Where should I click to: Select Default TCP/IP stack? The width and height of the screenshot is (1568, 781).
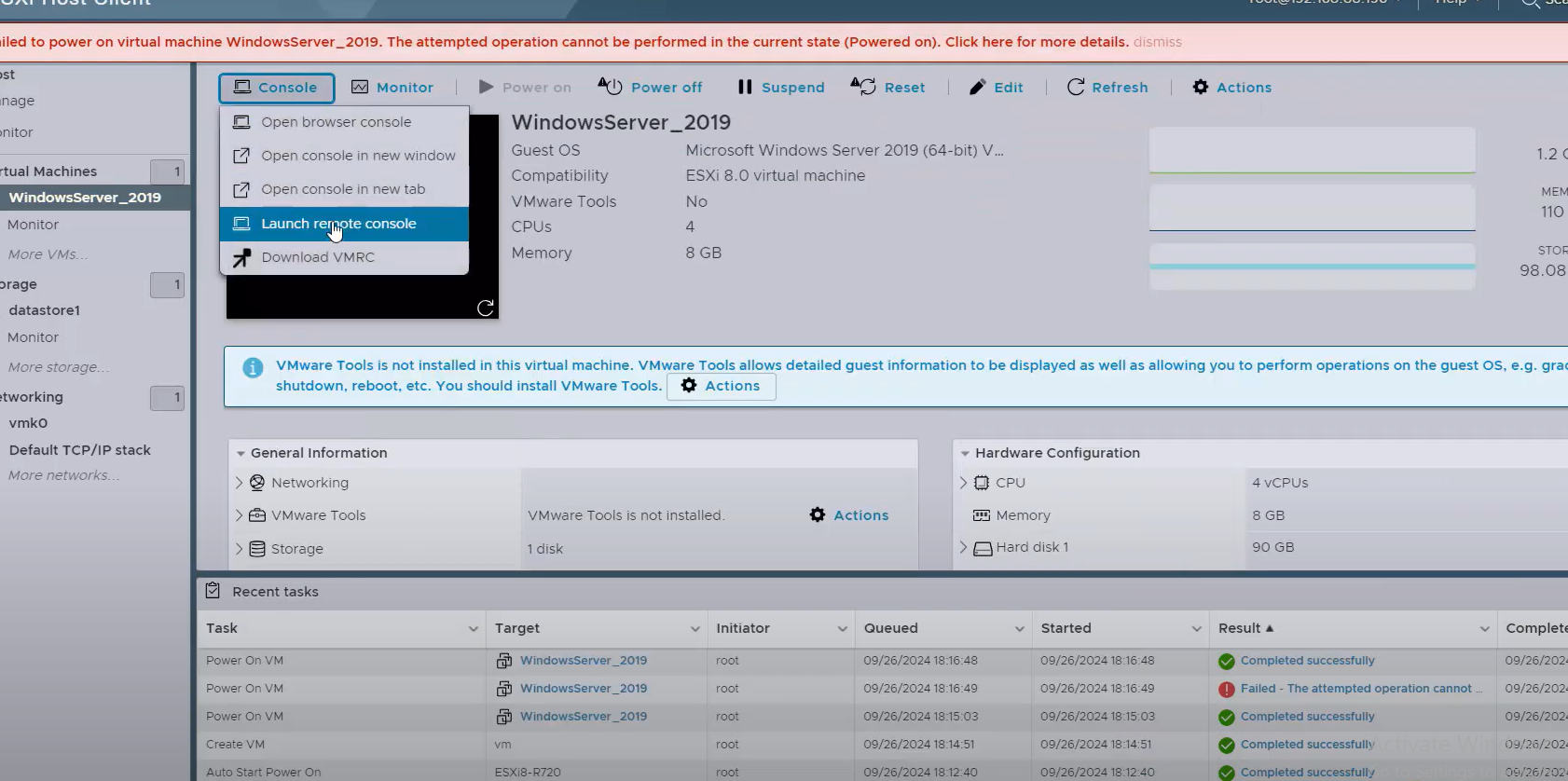tap(79, 450)
